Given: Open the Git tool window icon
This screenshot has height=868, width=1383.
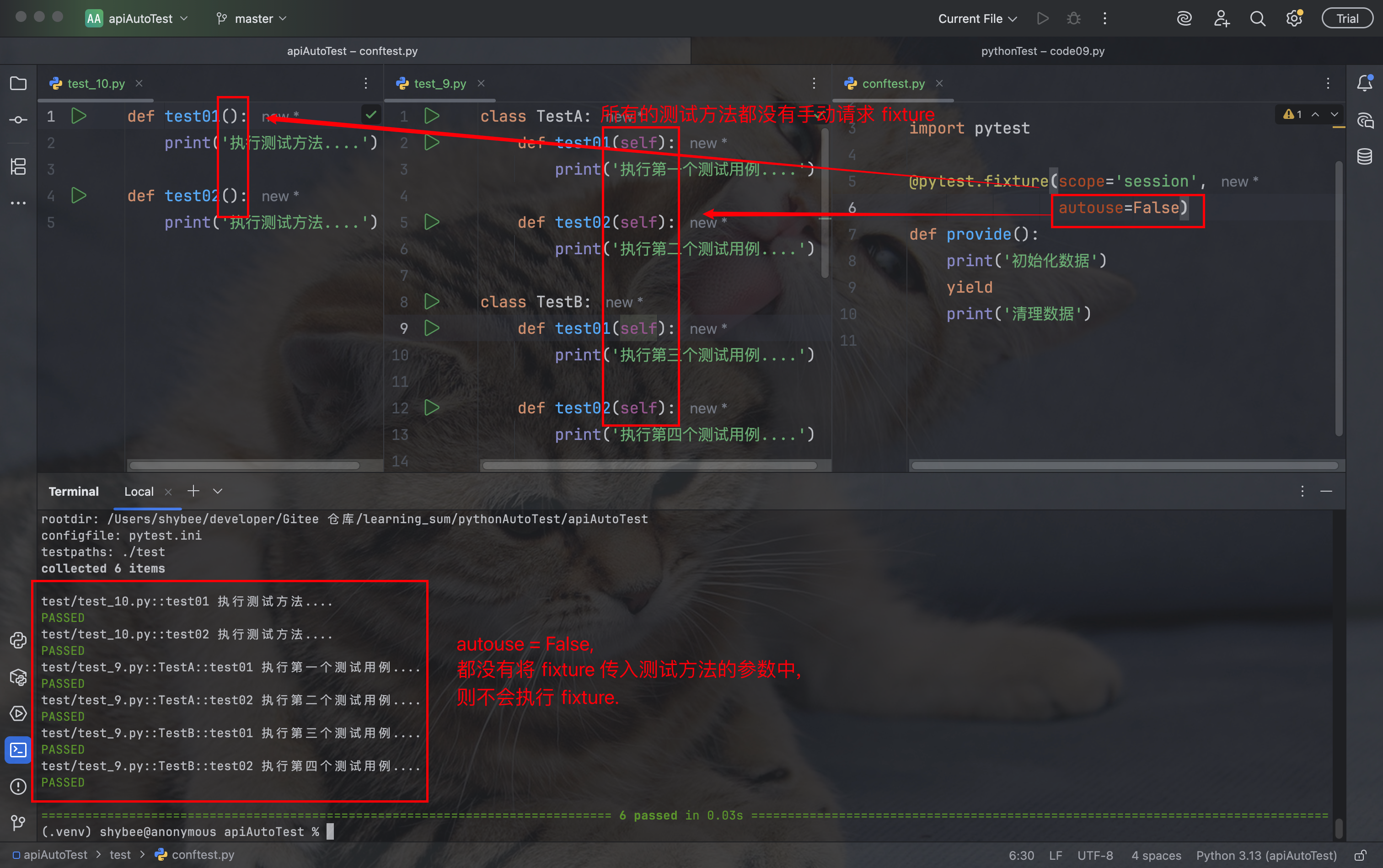Looking at the screenshot, I should pyautogui.click(x=18, y=823).
